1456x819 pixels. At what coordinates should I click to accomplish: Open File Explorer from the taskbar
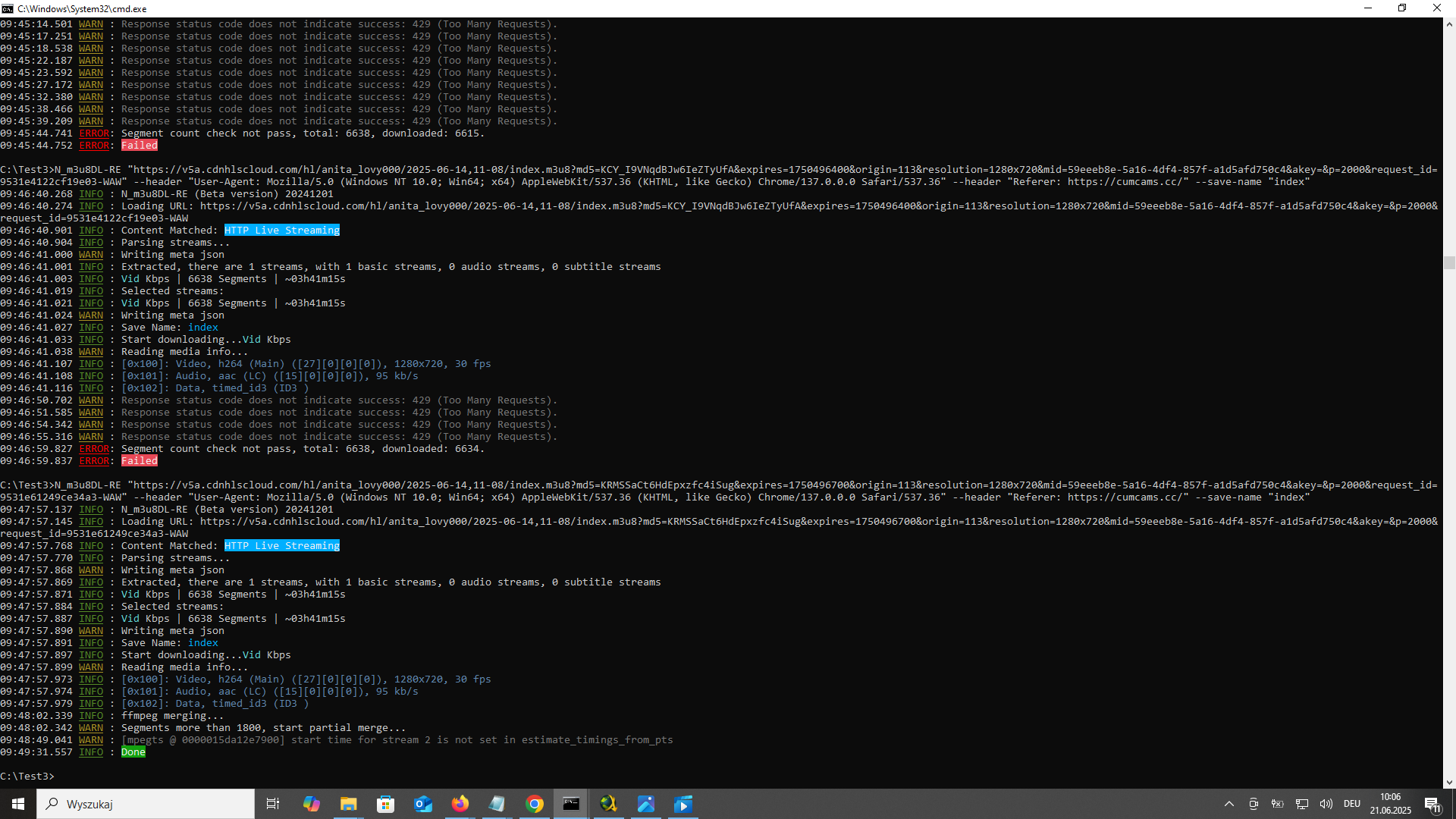[x=348, y=804]
